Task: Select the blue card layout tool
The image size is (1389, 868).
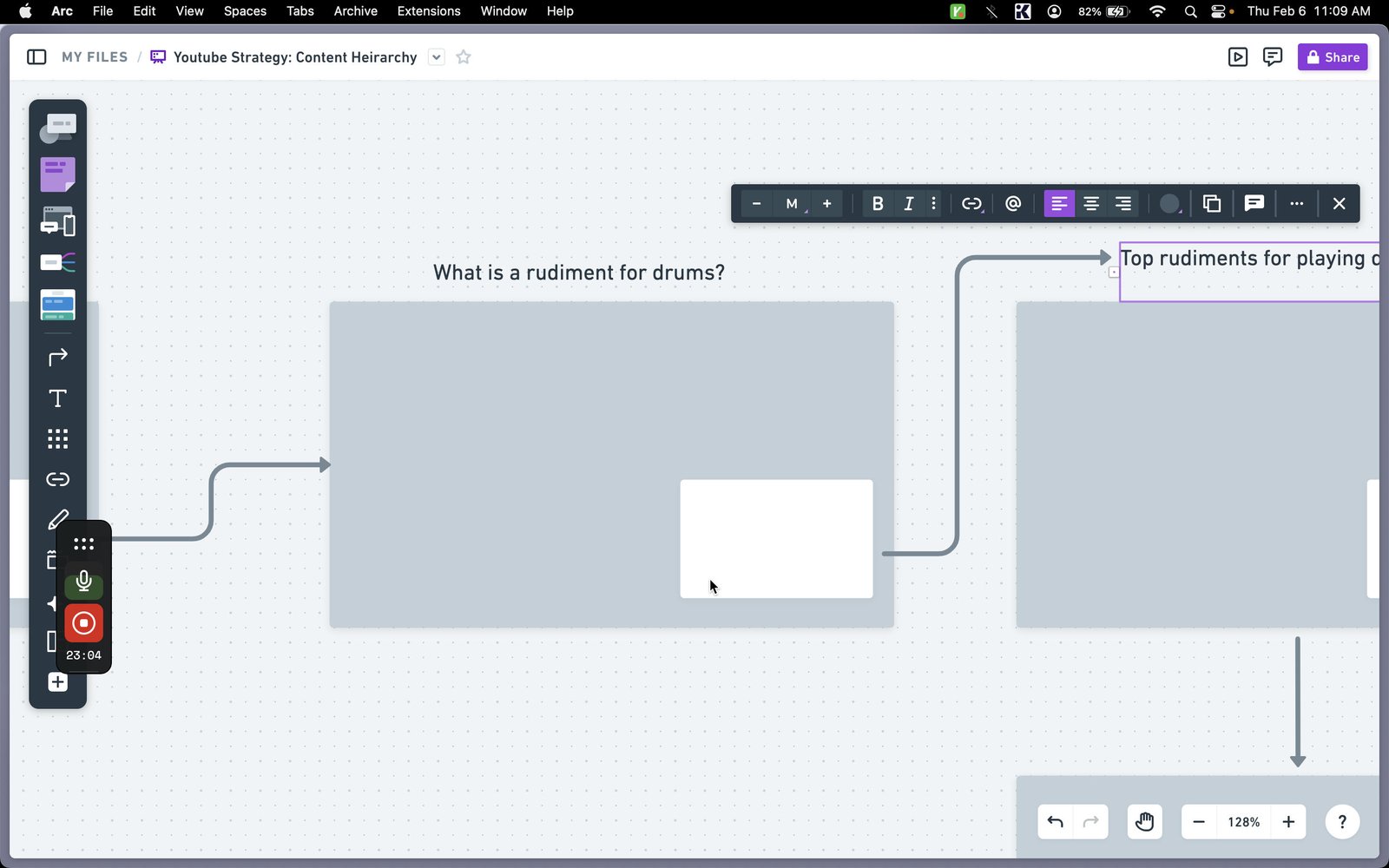Action: [58, 305]
